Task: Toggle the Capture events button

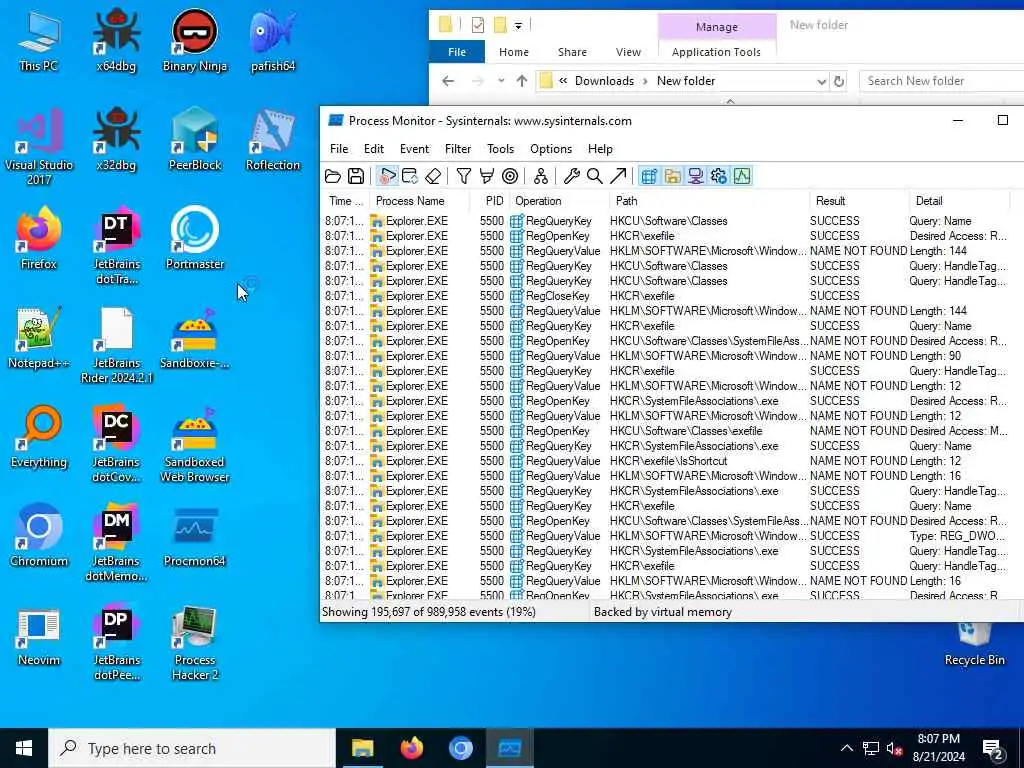Action: coord(387,176)
